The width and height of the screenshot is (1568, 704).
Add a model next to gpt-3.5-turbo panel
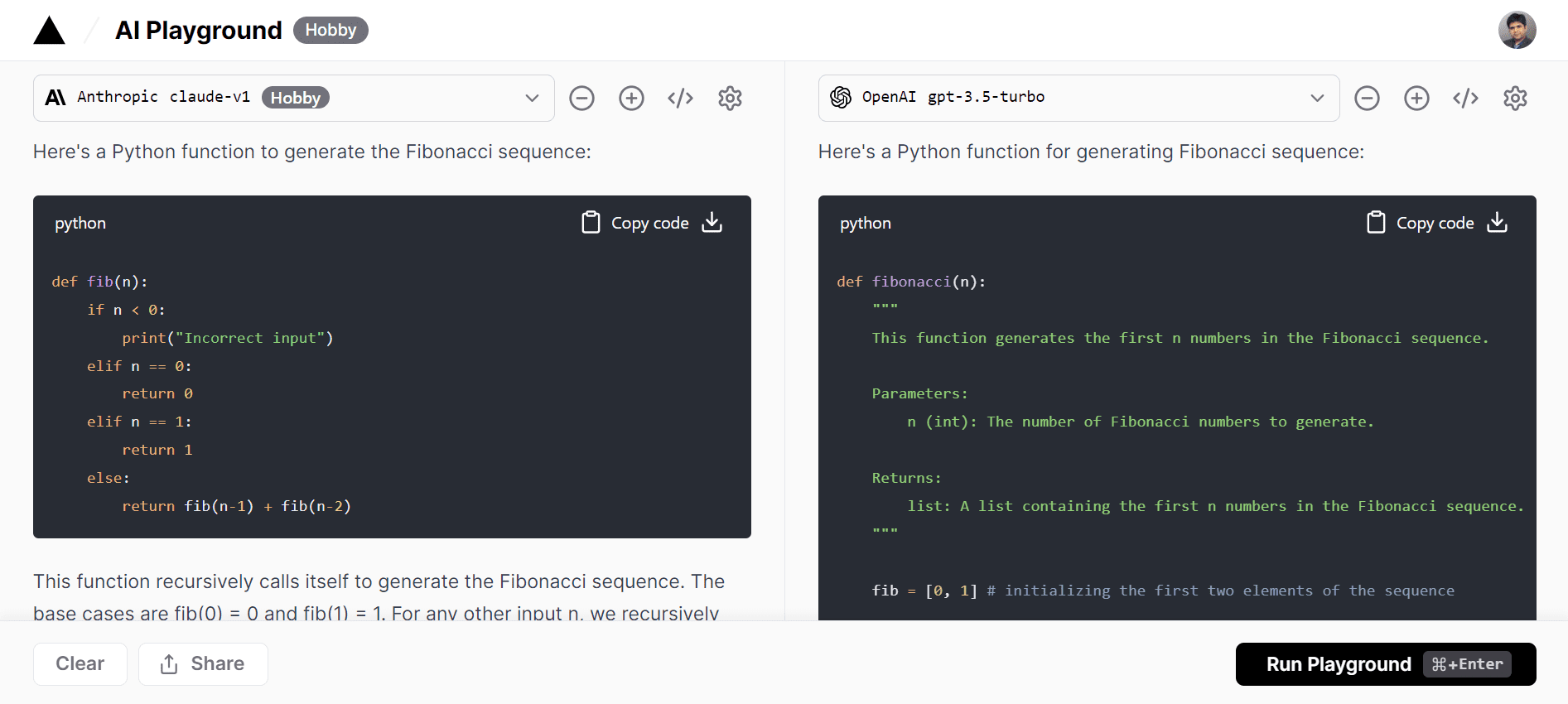point(1416,99)
